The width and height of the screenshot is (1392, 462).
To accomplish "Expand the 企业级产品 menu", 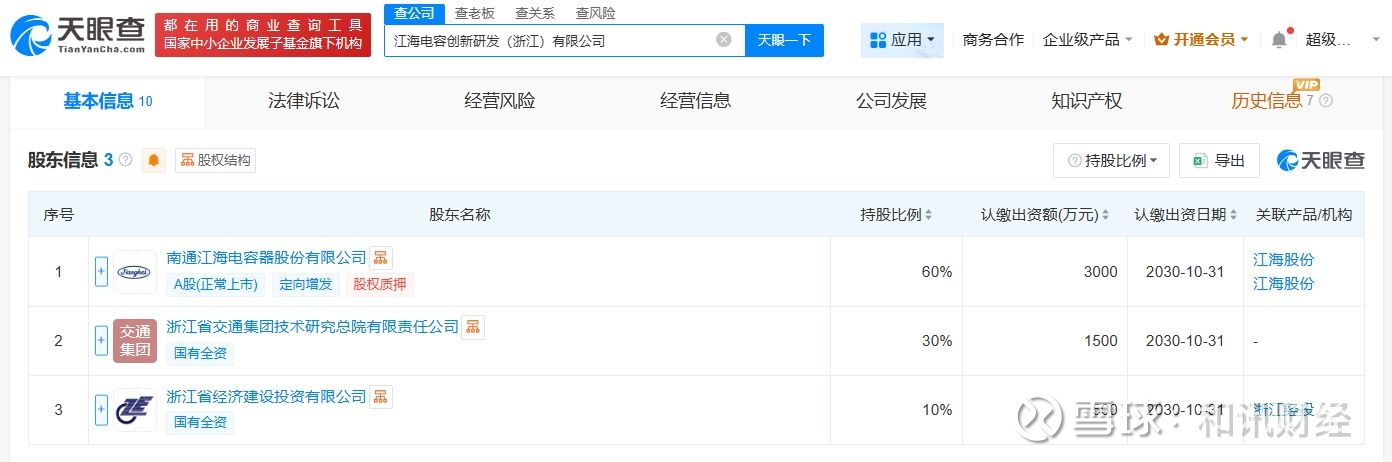I will [1087, 40].
